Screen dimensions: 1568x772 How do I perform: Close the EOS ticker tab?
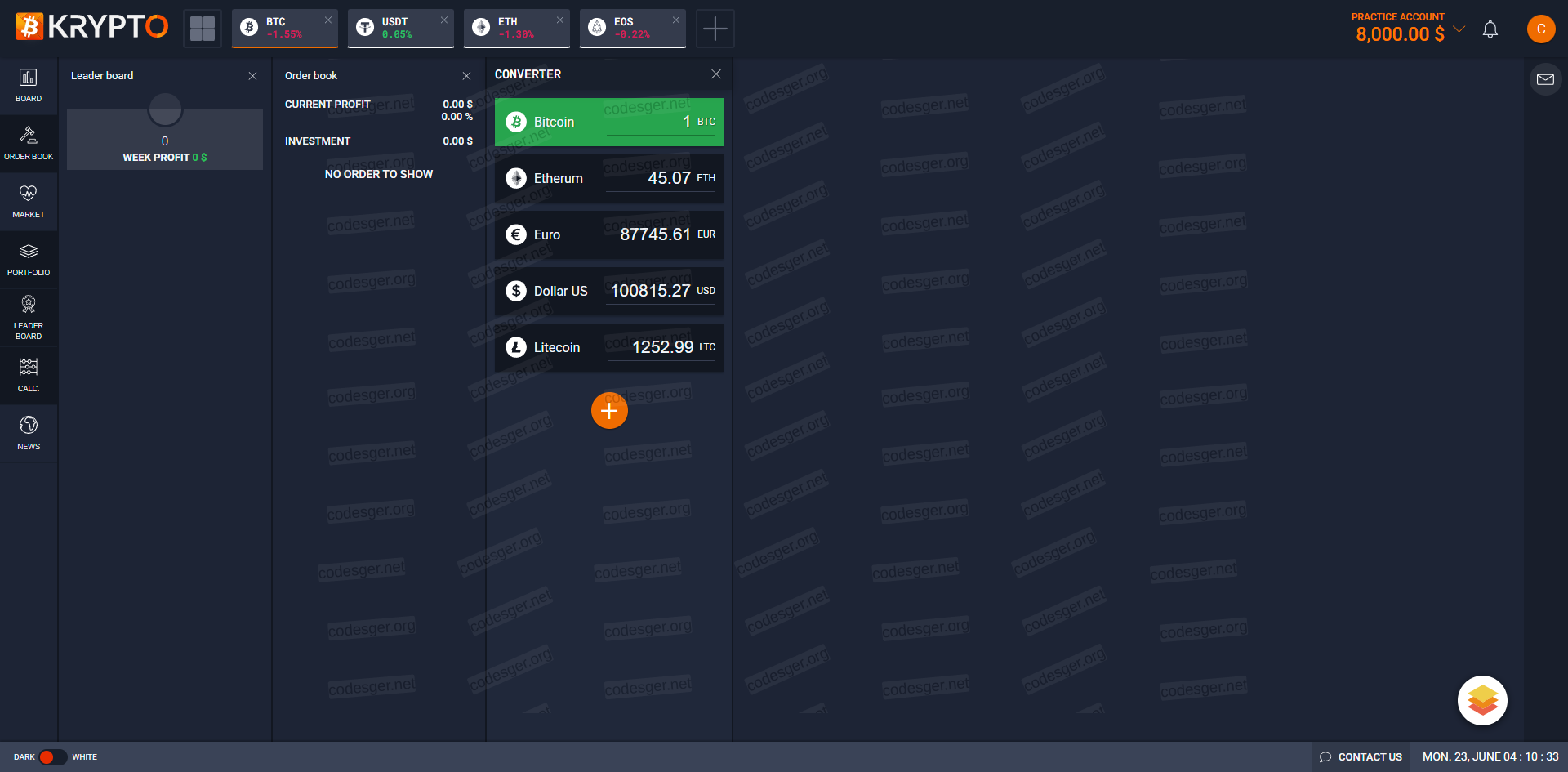point(676,20)
